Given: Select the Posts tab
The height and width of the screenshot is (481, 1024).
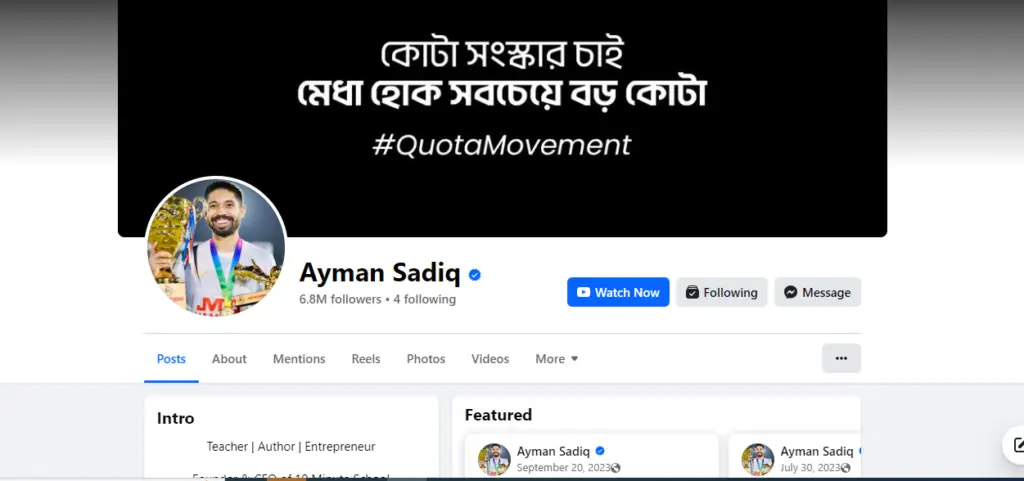Looking at the screenshot, I should [x=171, y=359].
